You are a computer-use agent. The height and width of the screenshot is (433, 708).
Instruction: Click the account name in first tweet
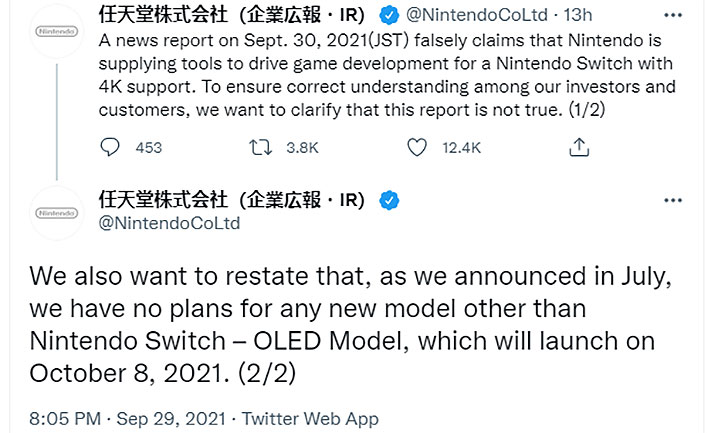pos(232,15)
